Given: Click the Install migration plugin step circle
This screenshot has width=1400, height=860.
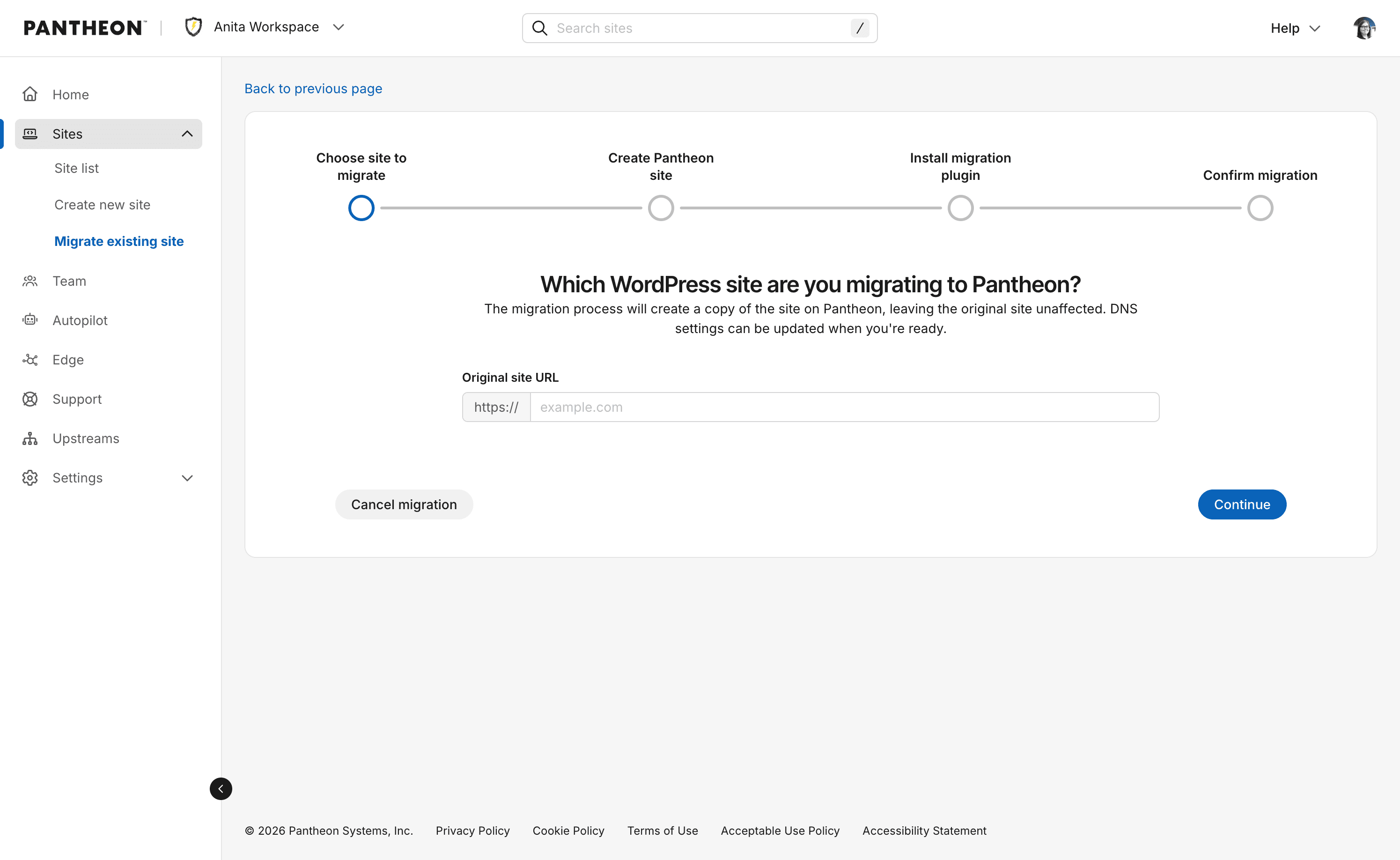Looking at the screenshot, I should point(961,208).
